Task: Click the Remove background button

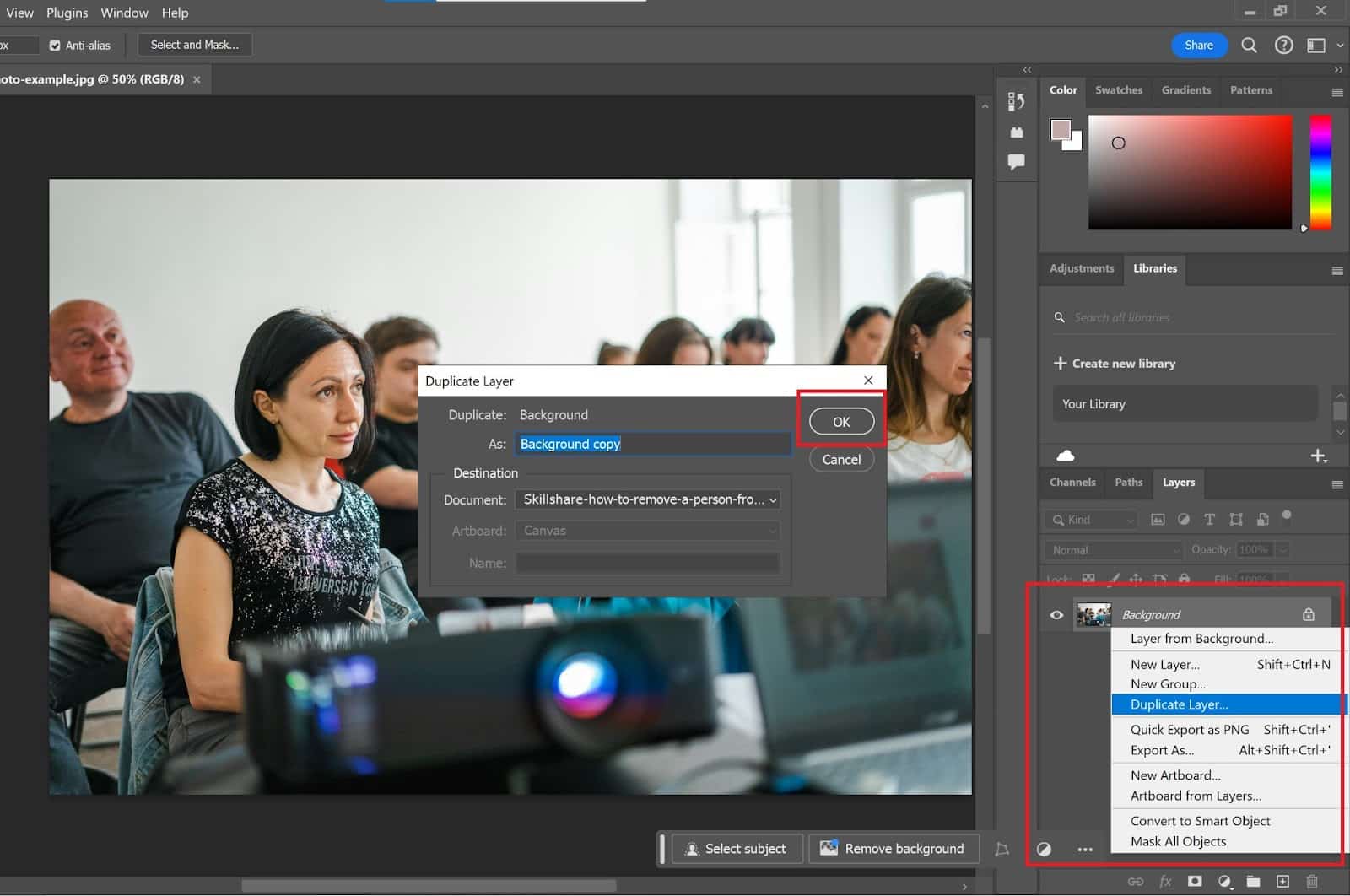Action: (x=894, y=849)
